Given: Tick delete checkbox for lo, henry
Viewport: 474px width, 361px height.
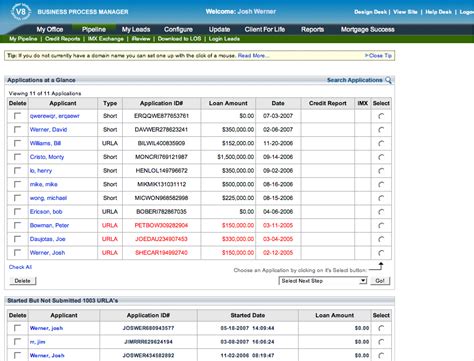Looking at the screenshot, I should pos(17,170).
